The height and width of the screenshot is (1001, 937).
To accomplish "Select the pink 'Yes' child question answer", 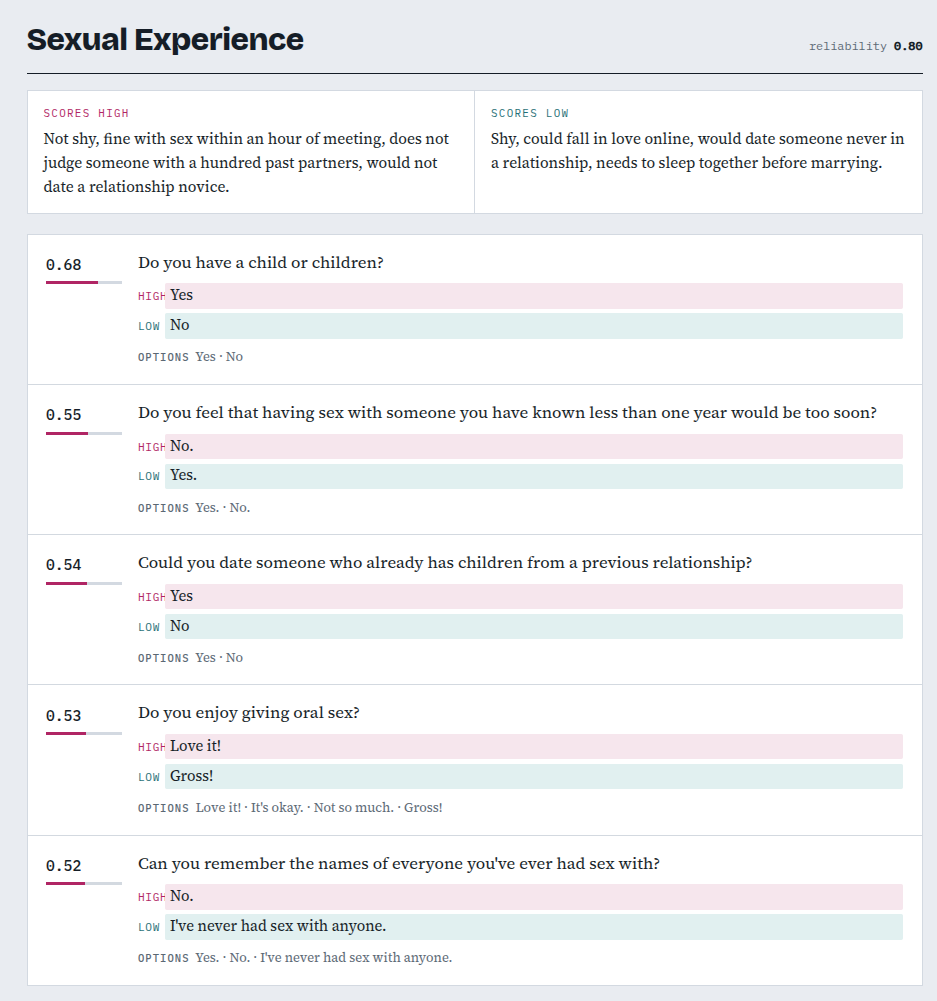I will (x=534, y=296).
